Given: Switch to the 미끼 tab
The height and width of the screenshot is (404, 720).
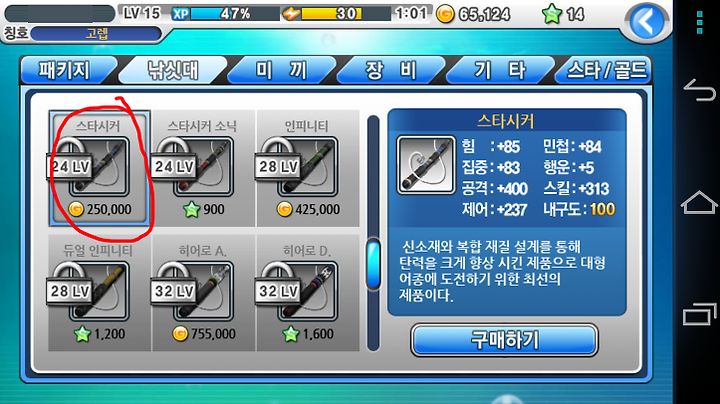Looking at the screenshot, I should point(281,70).
